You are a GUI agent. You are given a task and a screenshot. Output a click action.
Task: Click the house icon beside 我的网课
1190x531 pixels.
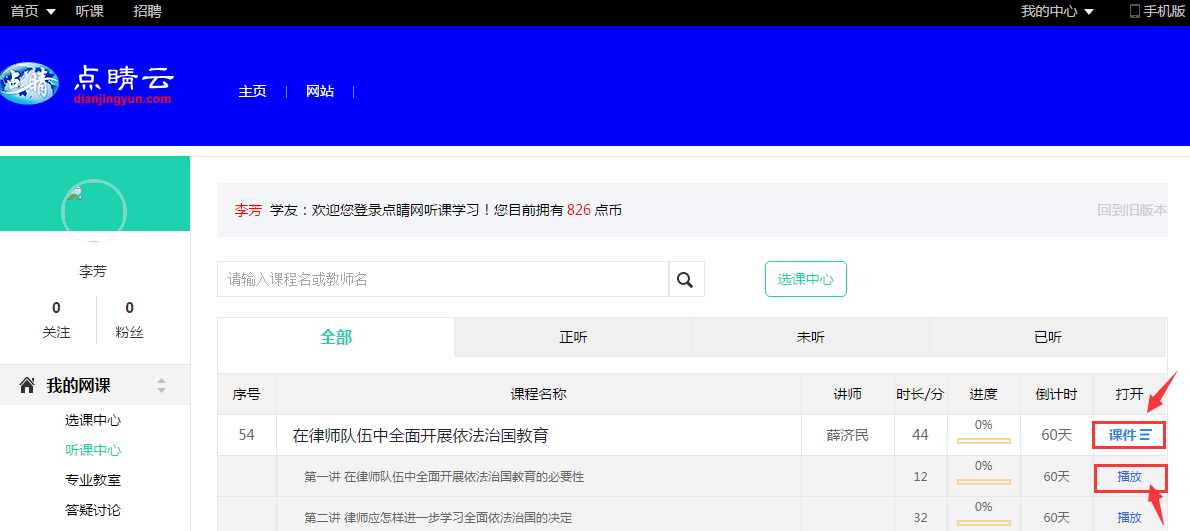pyautogui.click(x=27, y=386)
